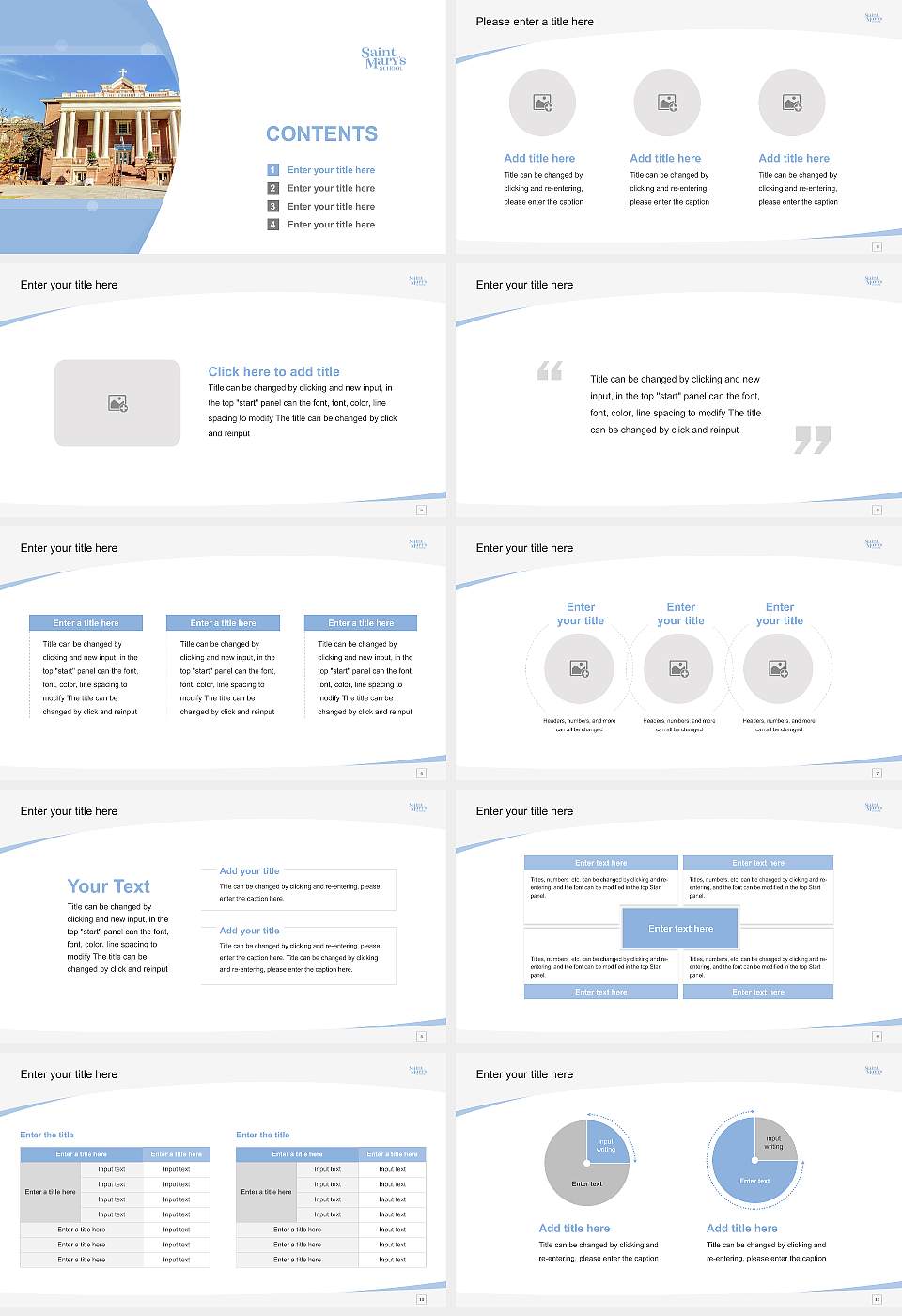Click the second contents entry 'Enter your title here'
Image resolution: width=902 pixels, height=1316 pixels.
[x=331, y=188]
